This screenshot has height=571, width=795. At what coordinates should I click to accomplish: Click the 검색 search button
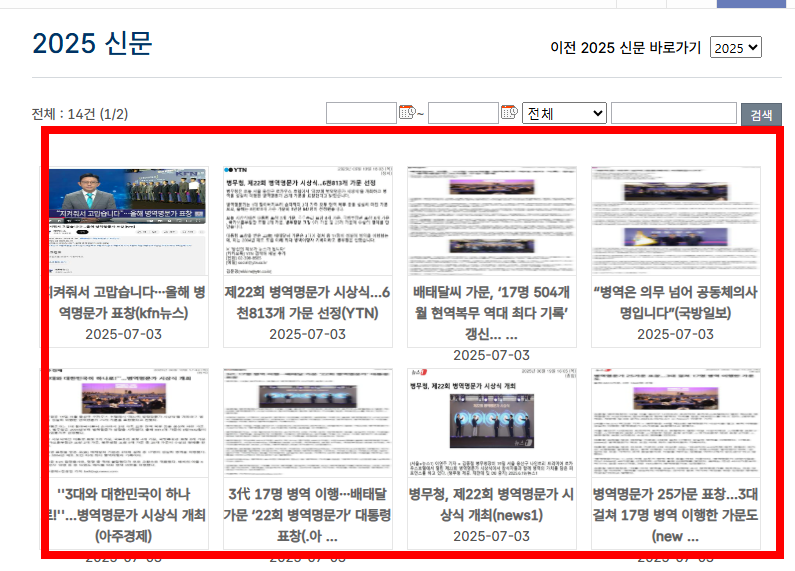pyautogui.click(x=761, y=115)
